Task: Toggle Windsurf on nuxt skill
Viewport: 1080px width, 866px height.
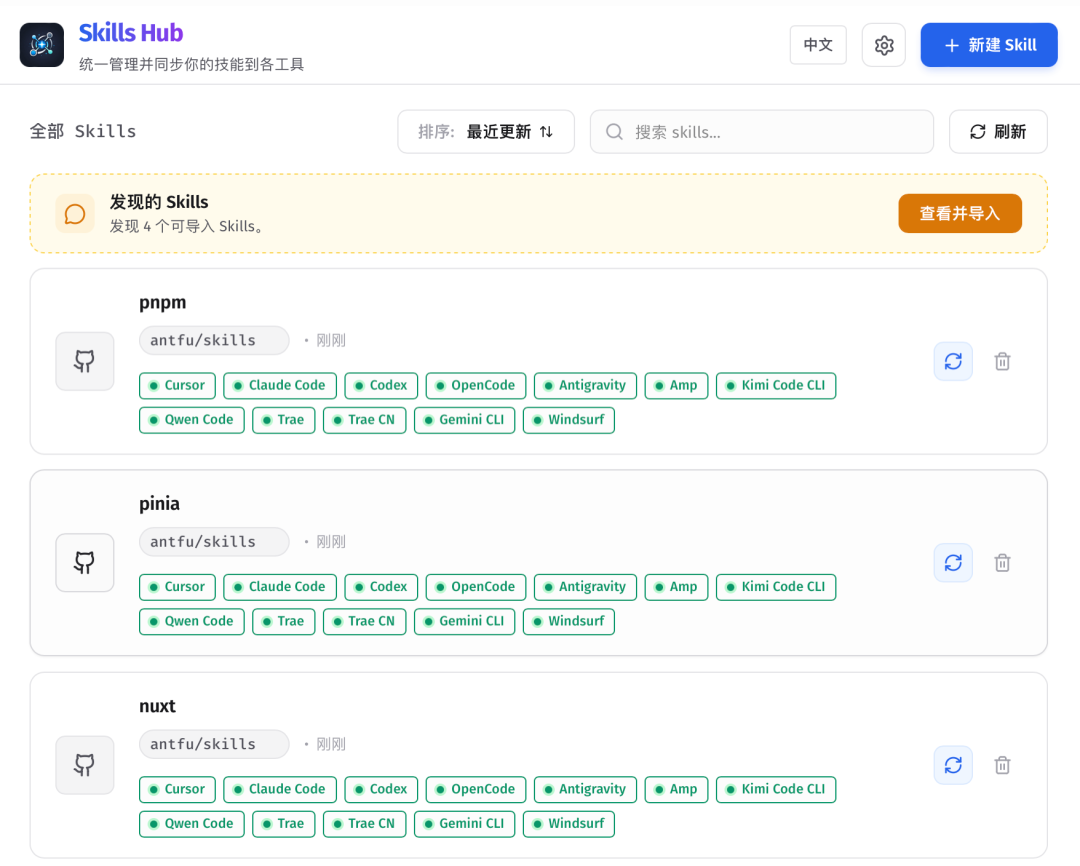Action: tap(569, 824)
